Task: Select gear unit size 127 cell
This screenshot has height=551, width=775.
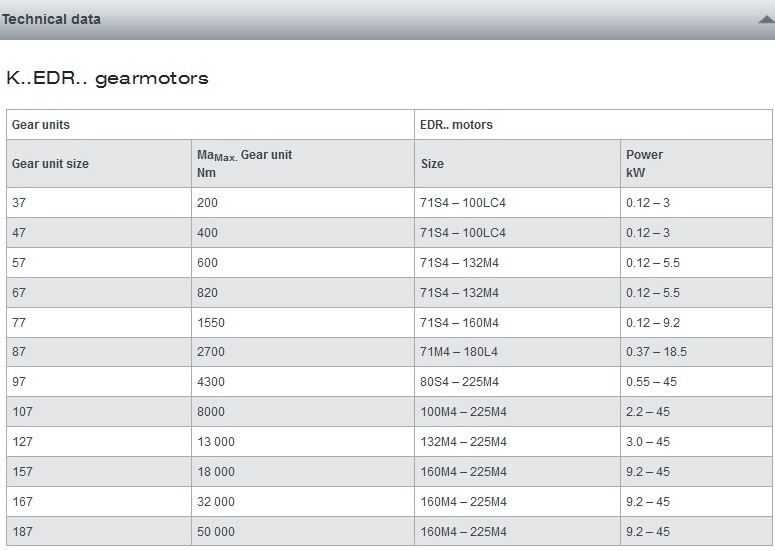Action: [99, 442]
